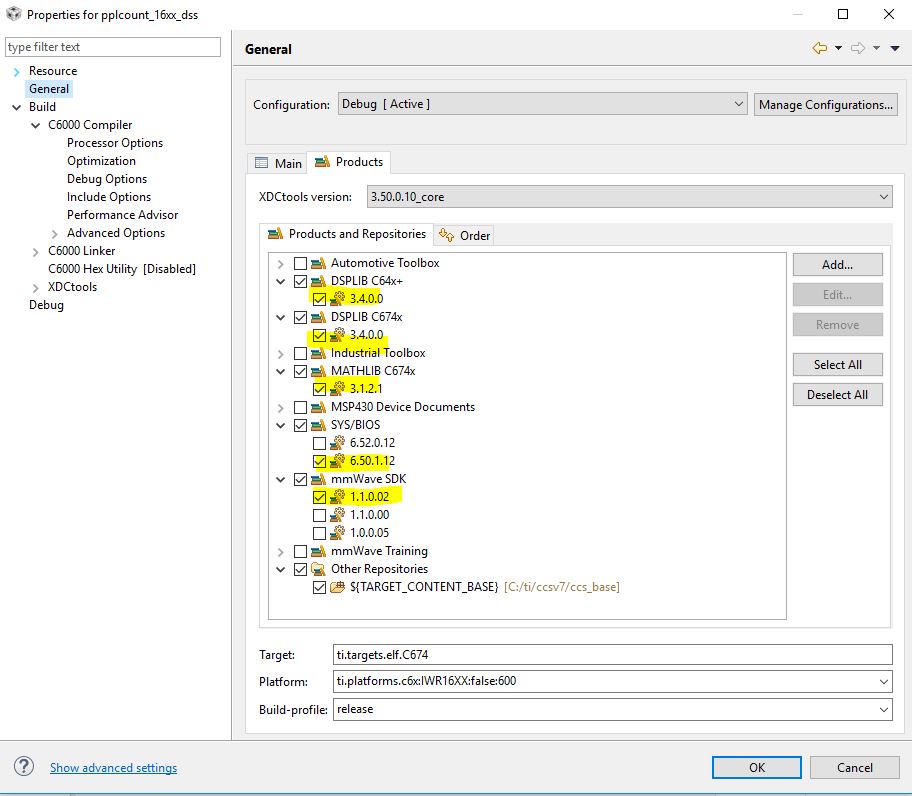The image size is (912, 796).
Task: Uncheck the SYS/BIOS 6.50.1.12 checkbox
Action: (319, 462)
